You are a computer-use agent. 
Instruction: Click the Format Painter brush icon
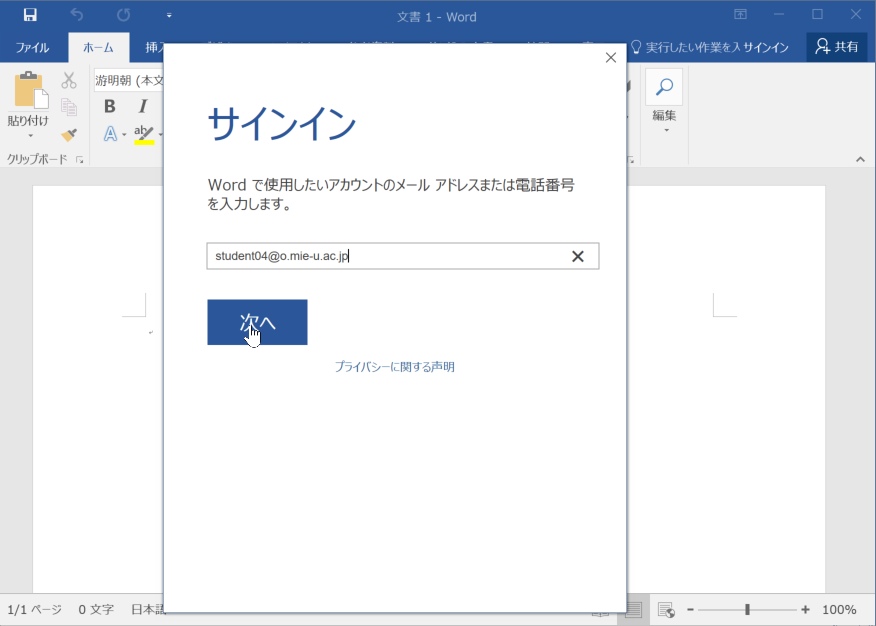(x=69, y=135)
